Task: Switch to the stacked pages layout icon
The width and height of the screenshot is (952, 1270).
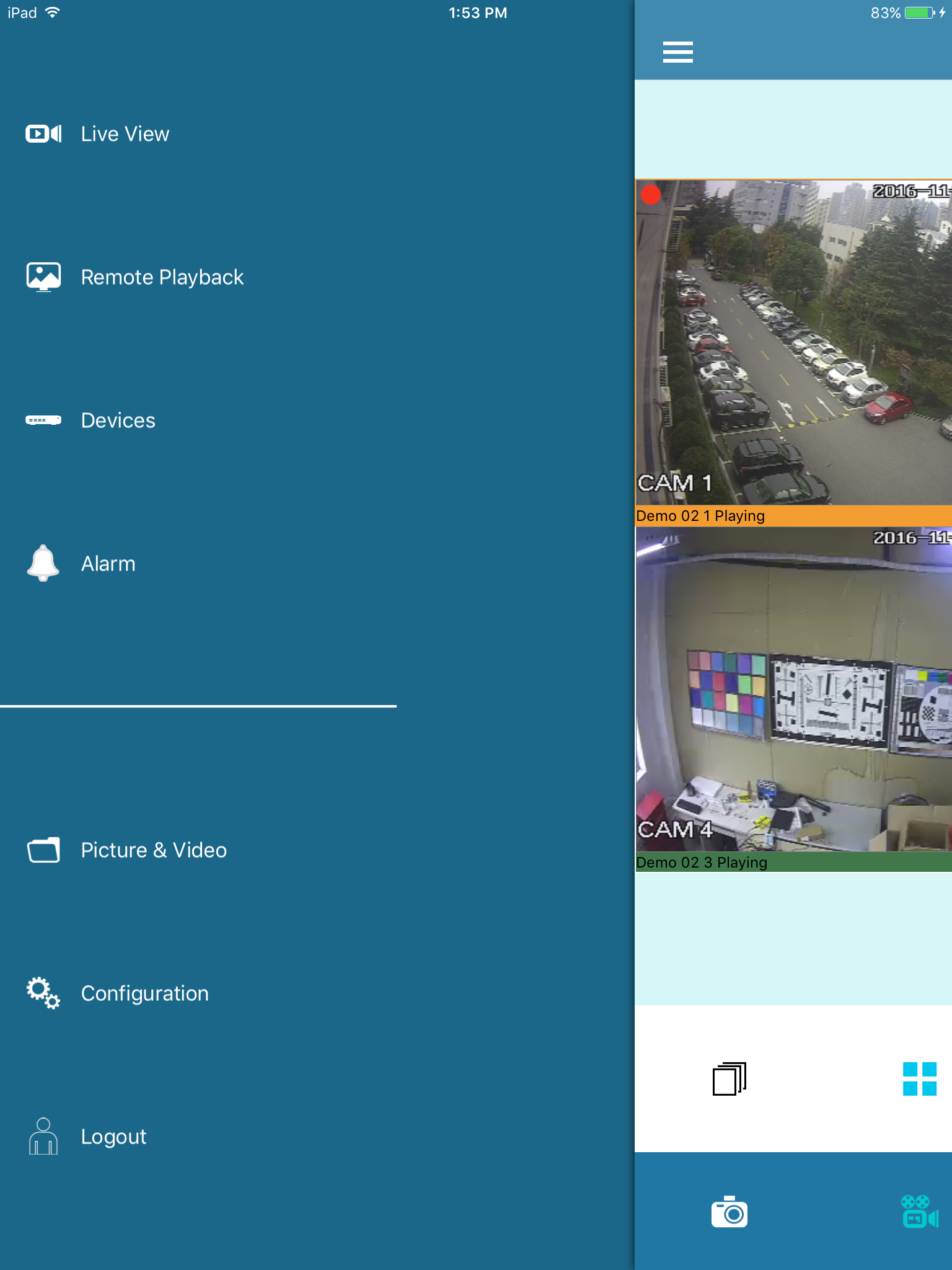Action: [729, 1078]
